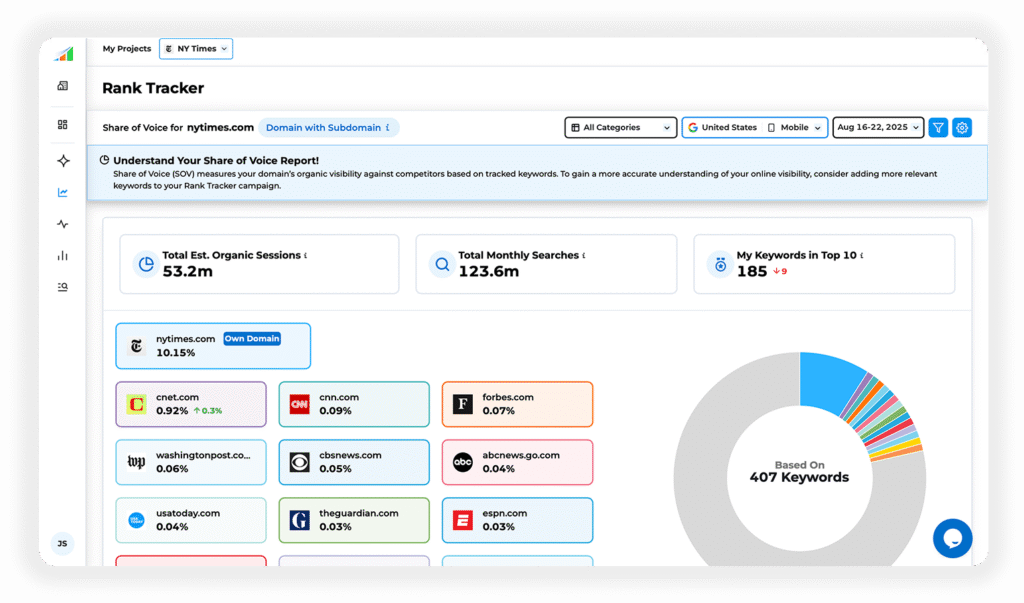Click the My Projects link

point(127,49)
